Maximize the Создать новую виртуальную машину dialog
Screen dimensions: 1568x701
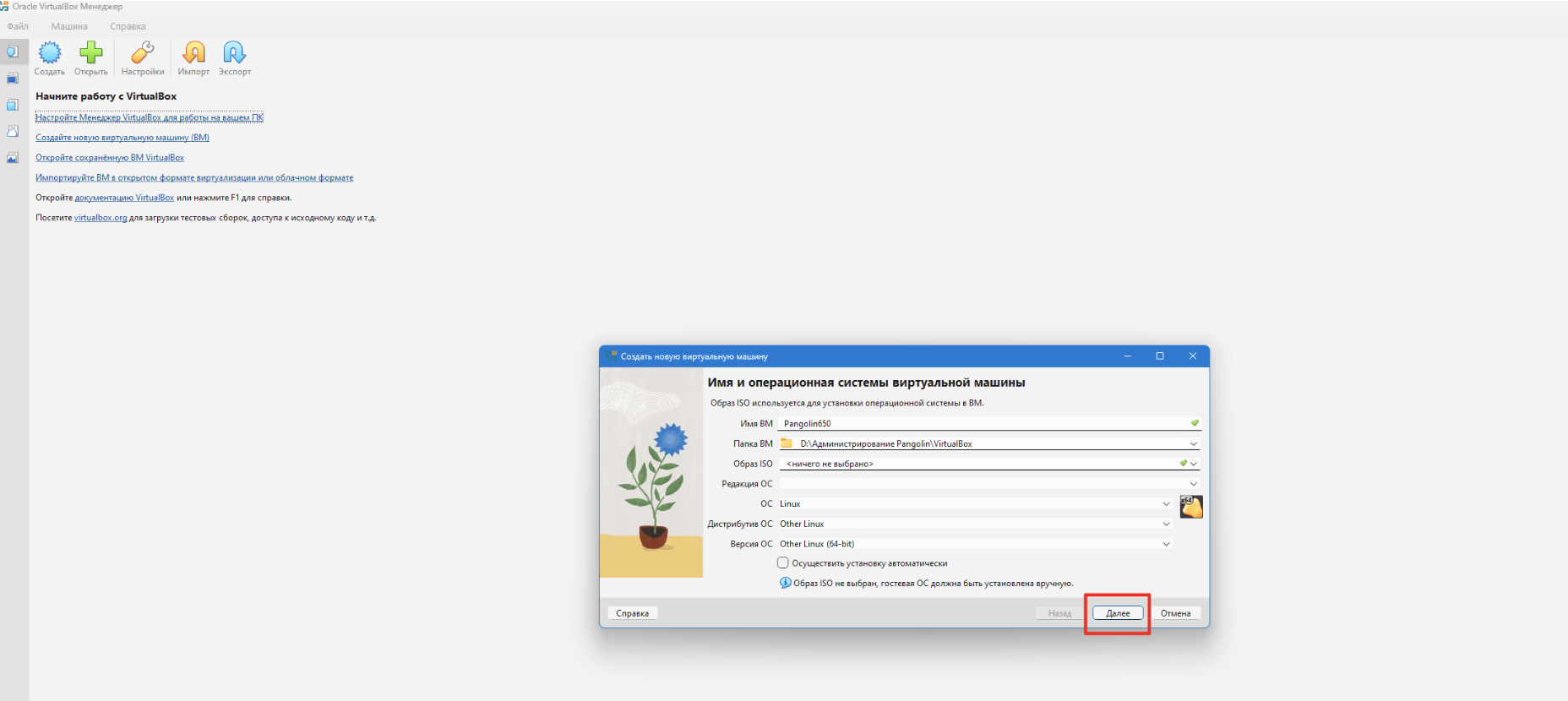pos(1160,356)
